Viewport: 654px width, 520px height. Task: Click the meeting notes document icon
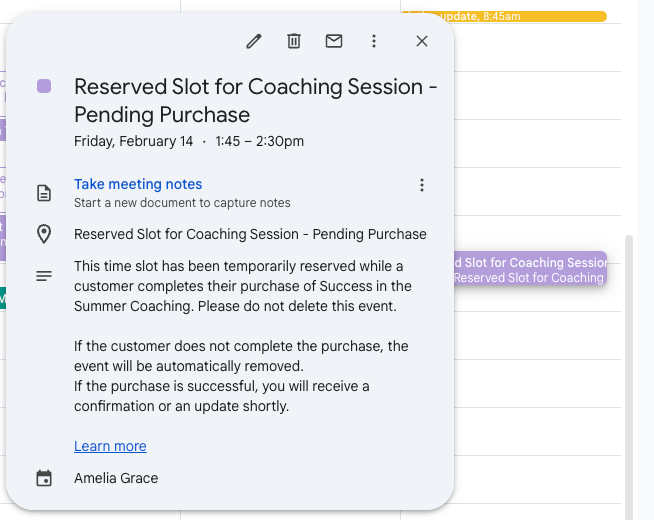click(x=44, y=192)
